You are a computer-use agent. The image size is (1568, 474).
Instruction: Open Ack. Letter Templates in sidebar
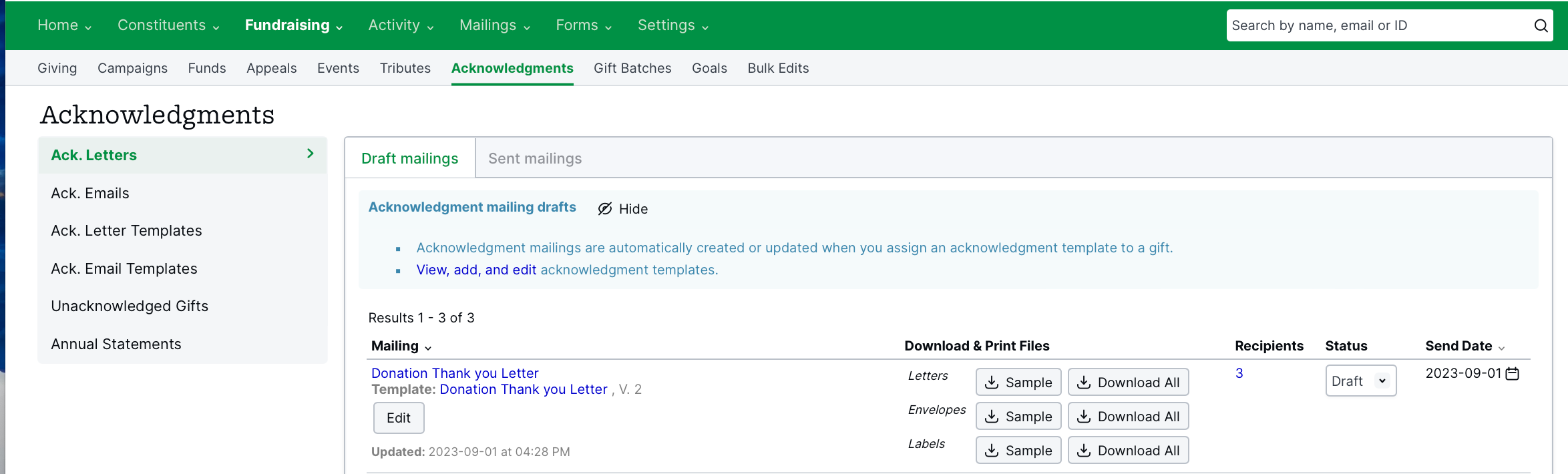point(182,230)
